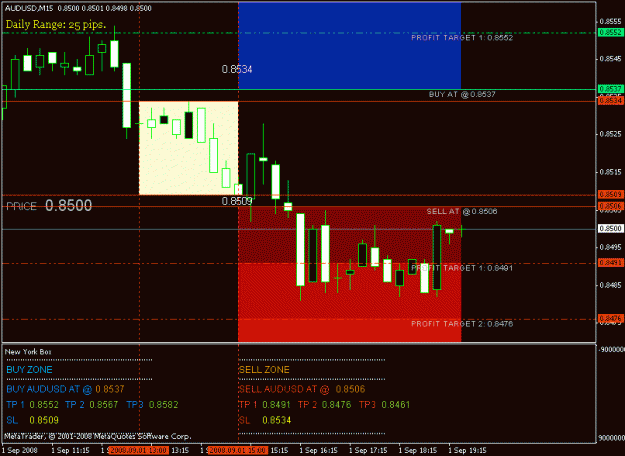The image size is (625, 456).
Task: Click the 0.8545 price scale label
Action: (611, 59)
